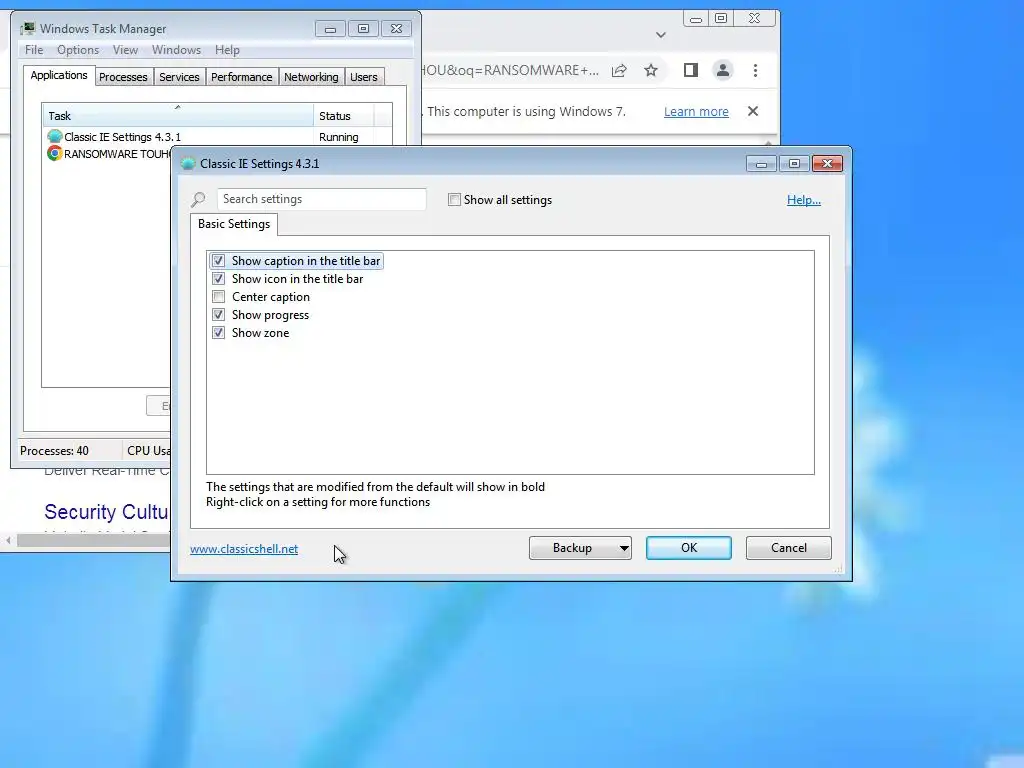Screen dimensions: 1024x768
Task: Switch to the Services tab
Action: pos(179,77)
